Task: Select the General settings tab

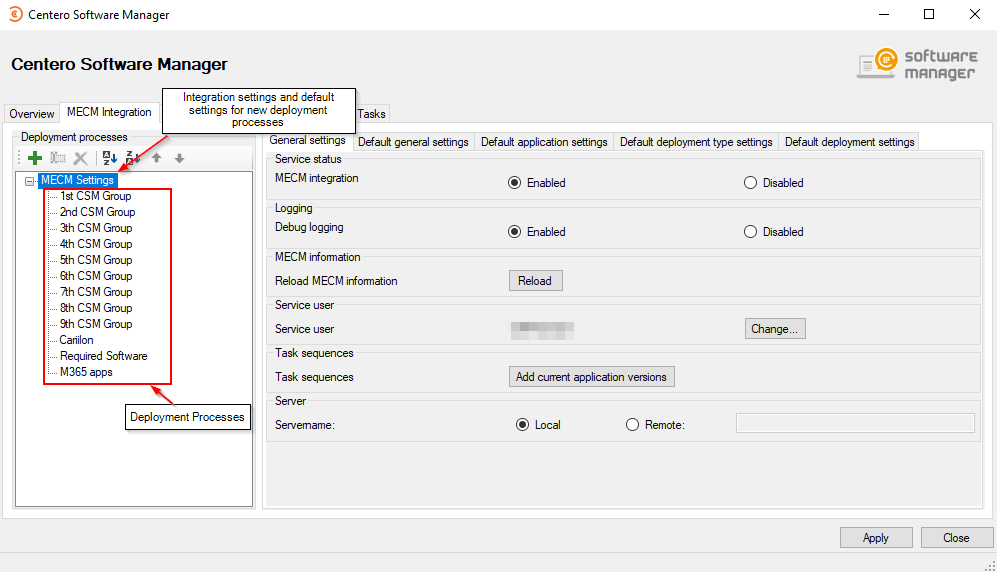Action: click(308, 140)
